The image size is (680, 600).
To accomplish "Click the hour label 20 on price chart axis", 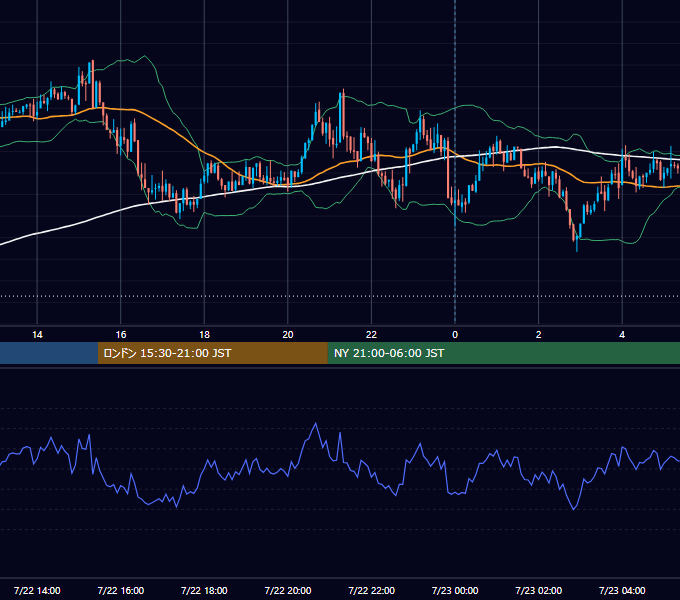I will pyautogui.click(x=288, y=335).
